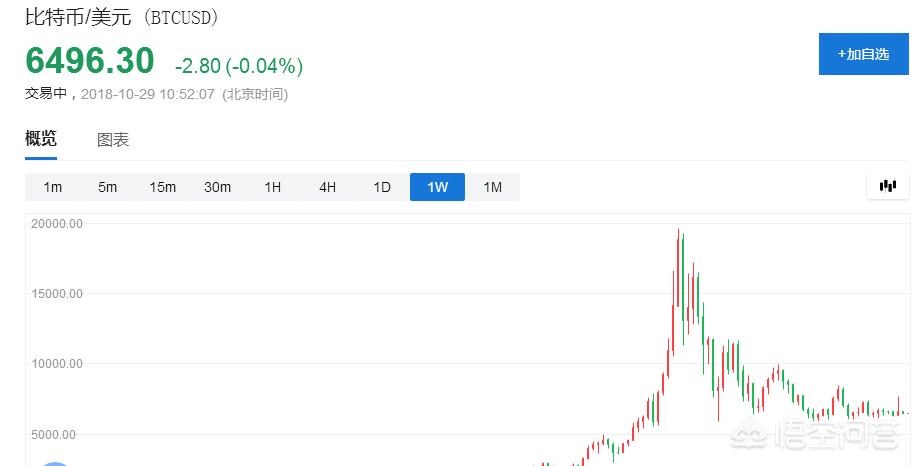
Task: Add BTCUSD to watchlist via +加自选
Action: [x=863, y=54]
